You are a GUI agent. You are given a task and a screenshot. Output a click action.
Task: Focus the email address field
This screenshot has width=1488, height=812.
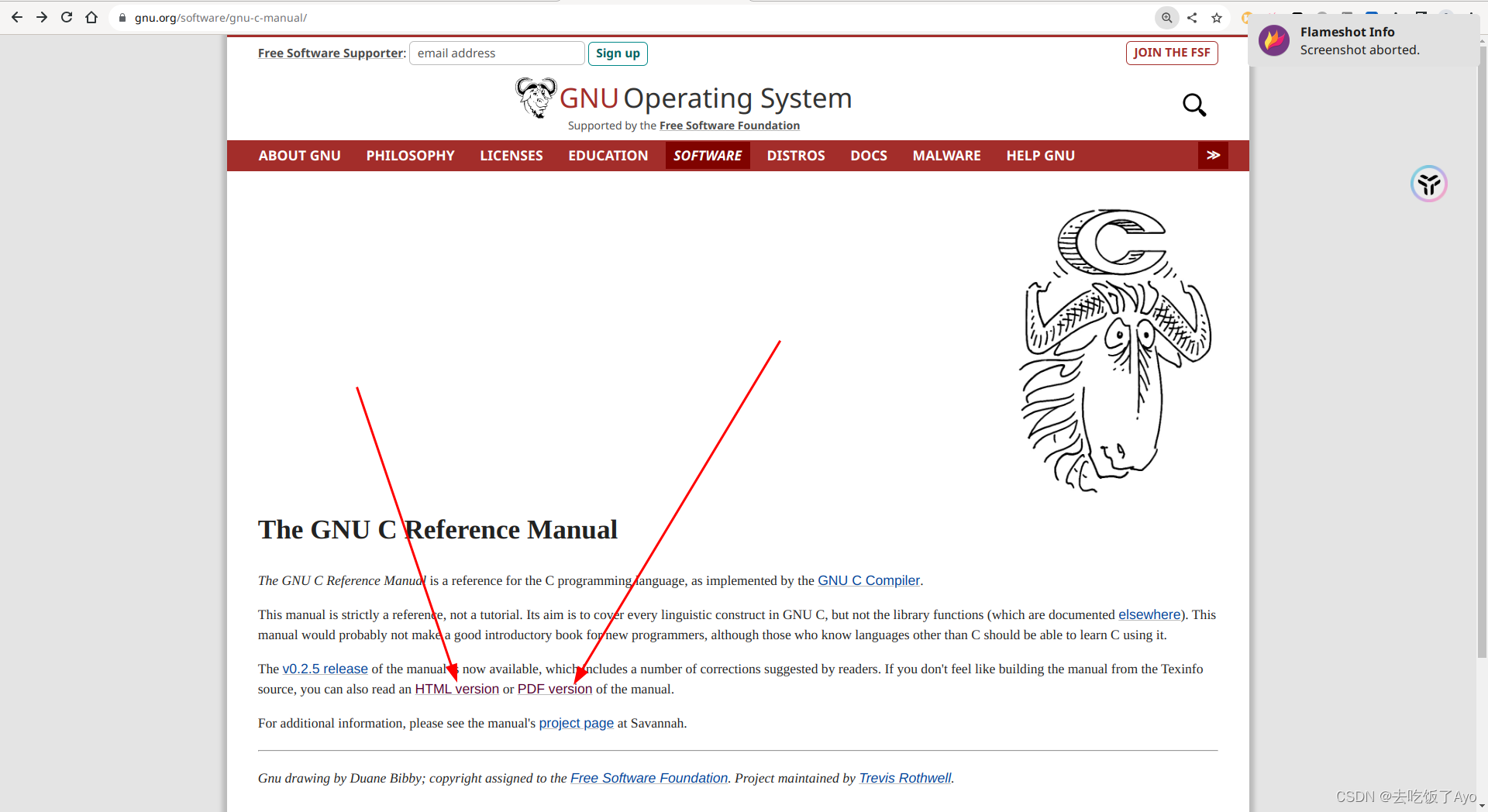pyautogui.click(x=497, y=53)
